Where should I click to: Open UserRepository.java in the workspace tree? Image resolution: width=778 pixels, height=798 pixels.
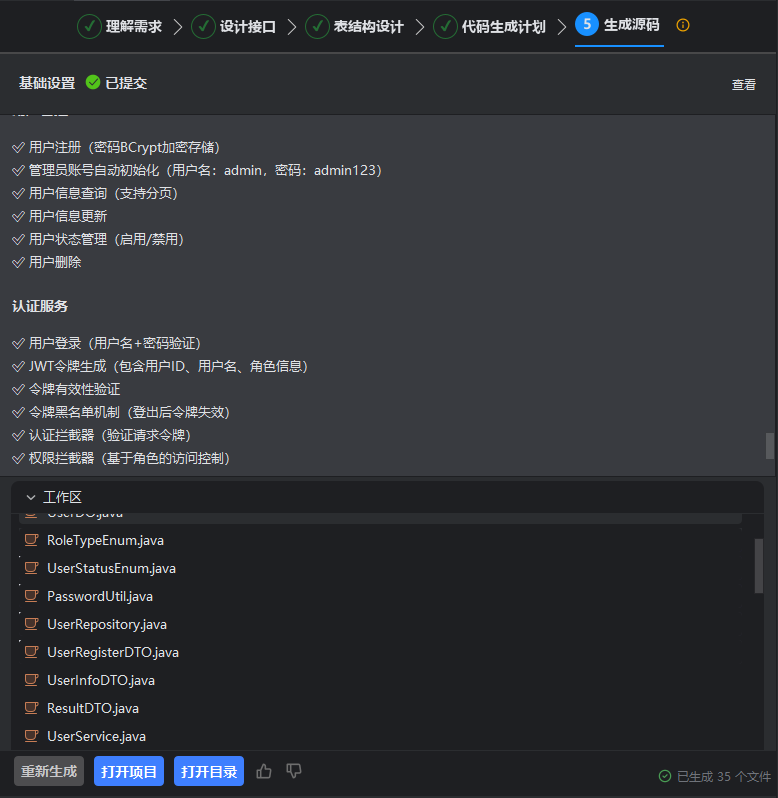[107, 624]
